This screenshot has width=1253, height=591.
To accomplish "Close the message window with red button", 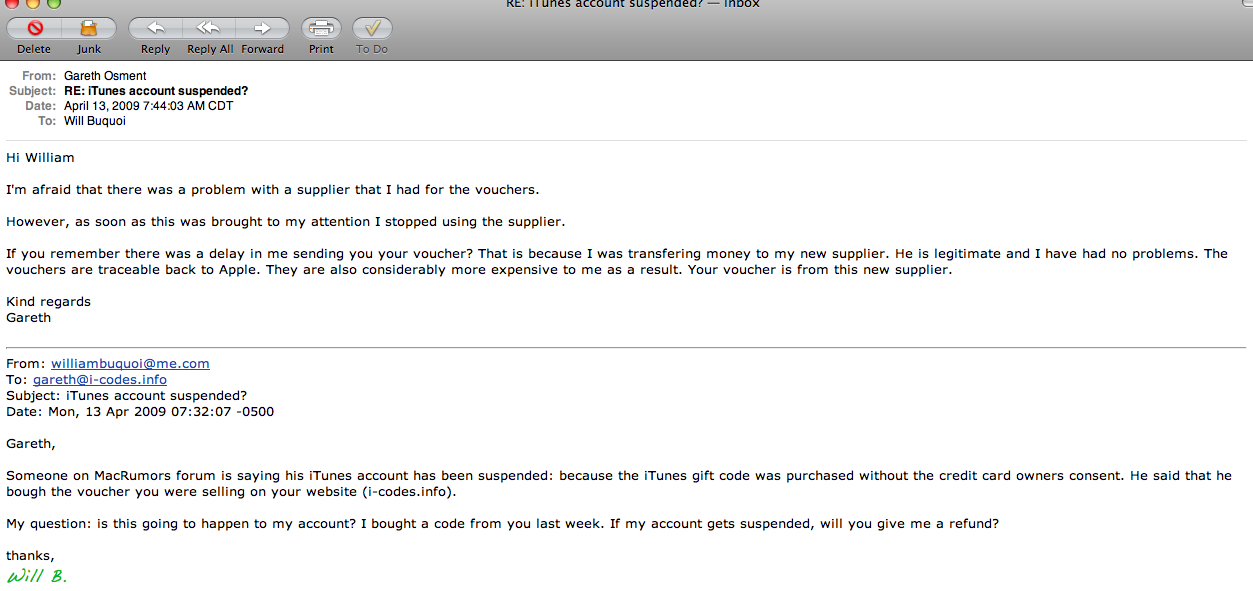I will pos(11,4).
